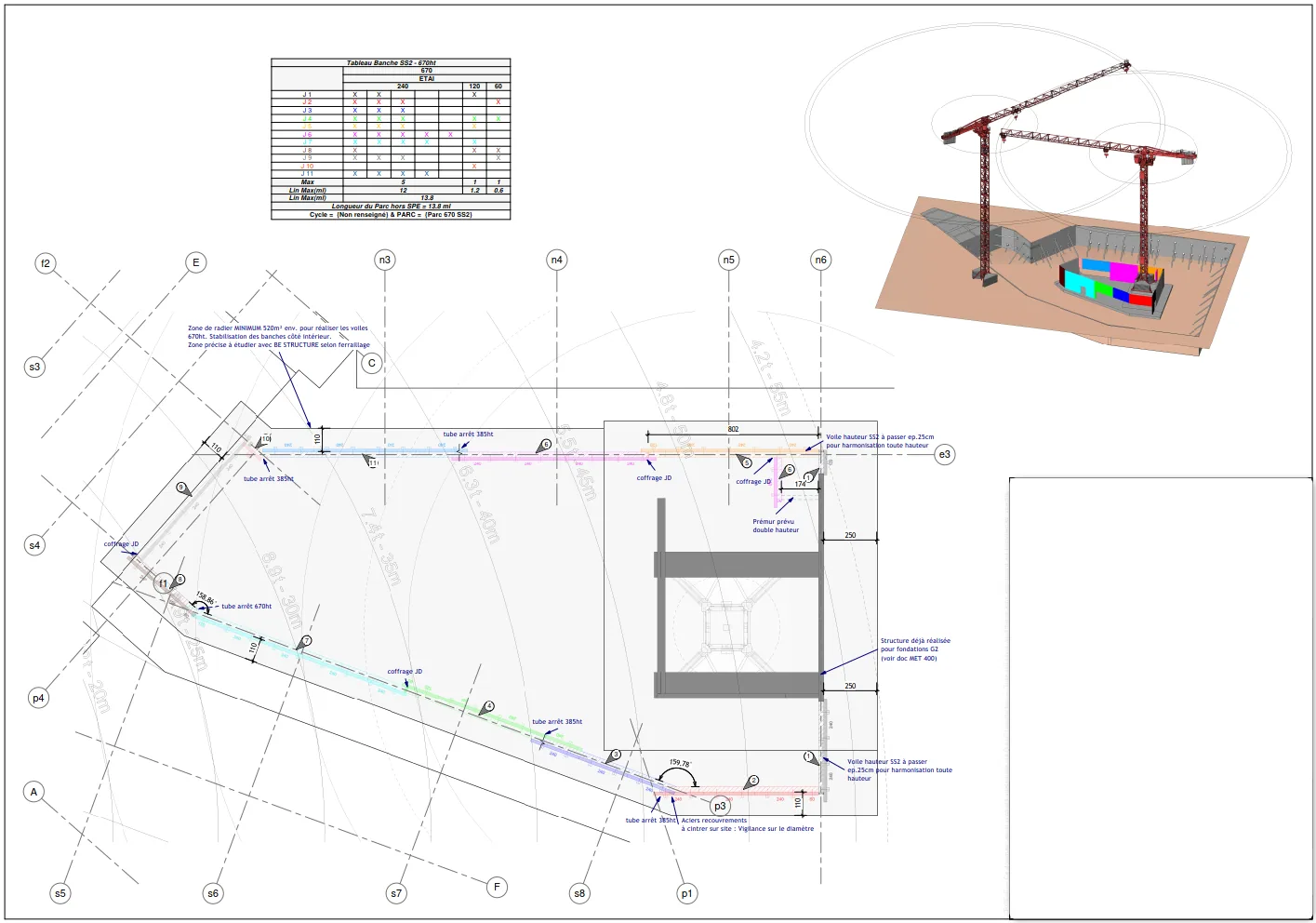Click the "7.4t - 35m" crane capacity label
This screenshot has height=923, width=1316.
pos(380,547)
